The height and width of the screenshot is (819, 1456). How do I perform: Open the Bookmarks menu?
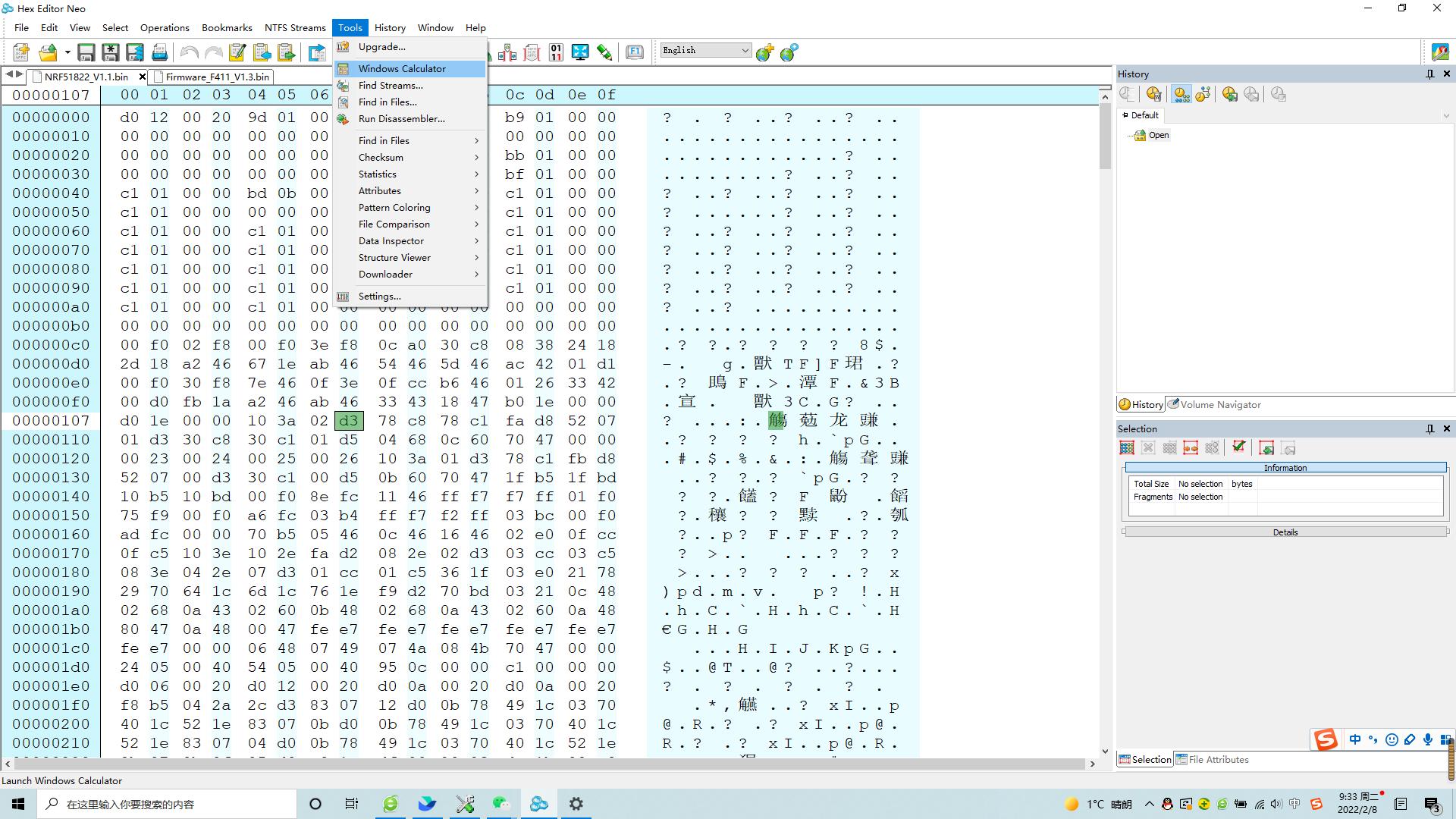[227, 27]
